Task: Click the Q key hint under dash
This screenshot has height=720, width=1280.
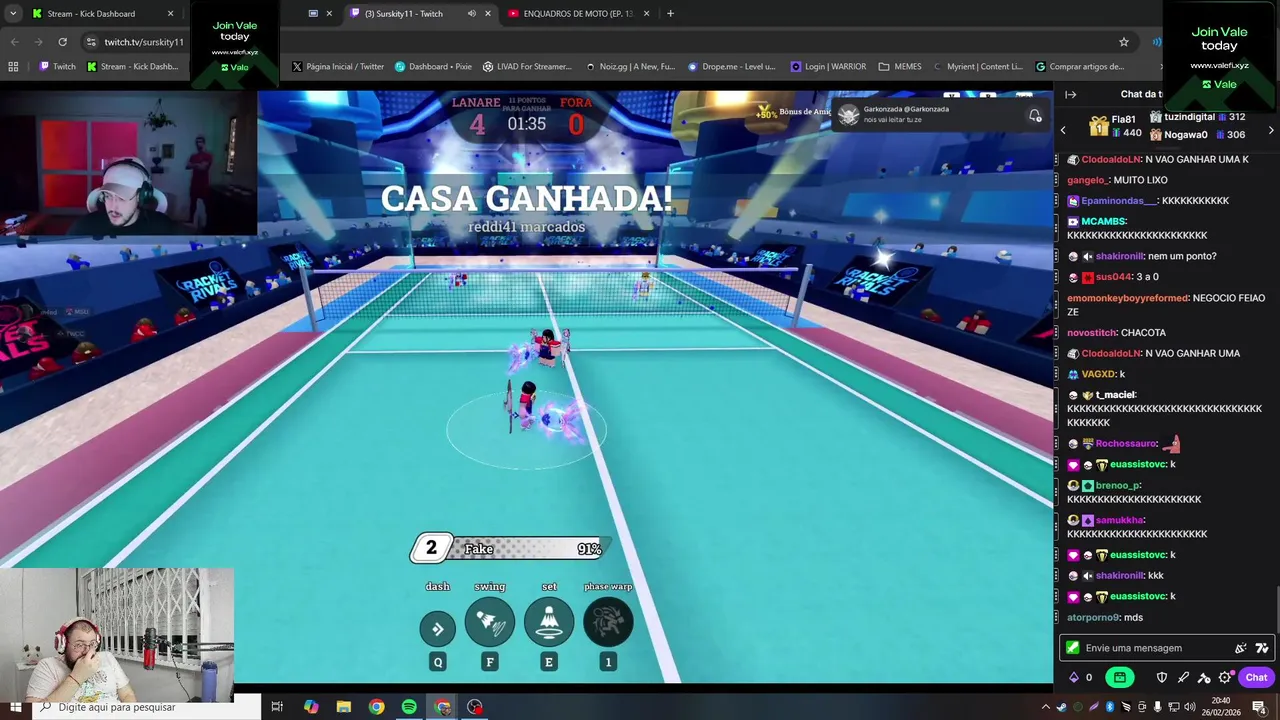Action: [x=437, y=662]
